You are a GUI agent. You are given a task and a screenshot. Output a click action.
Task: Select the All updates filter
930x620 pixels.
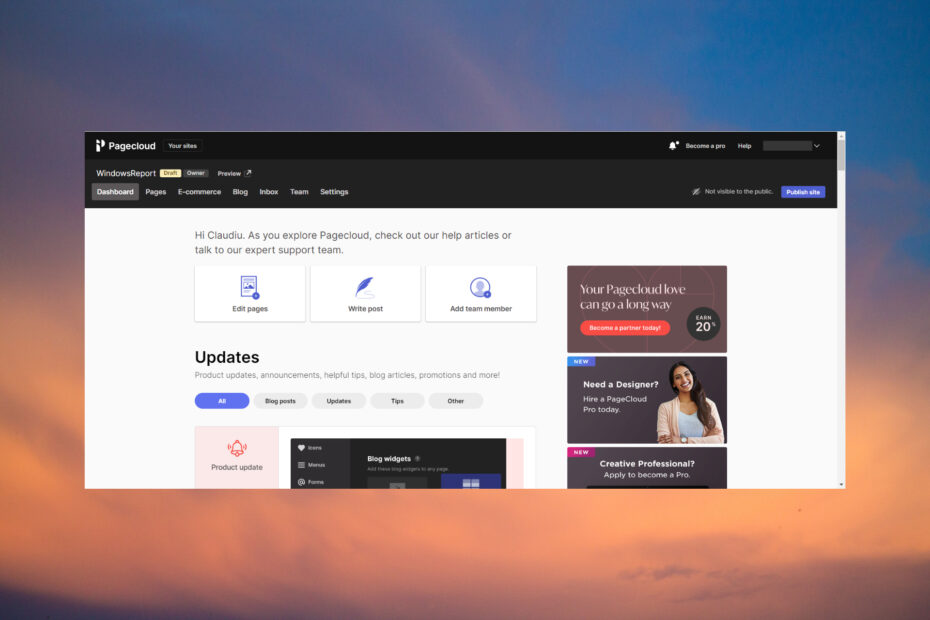tap(222, 401)
